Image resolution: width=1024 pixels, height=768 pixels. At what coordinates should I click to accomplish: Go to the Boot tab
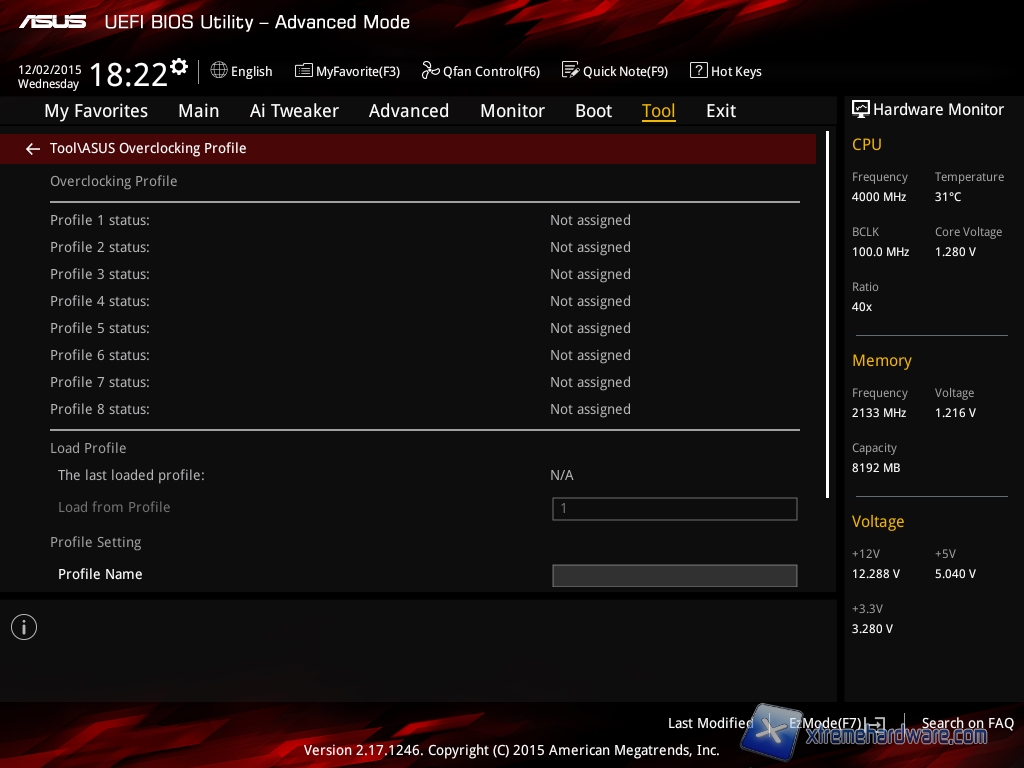tap(593, 111)
